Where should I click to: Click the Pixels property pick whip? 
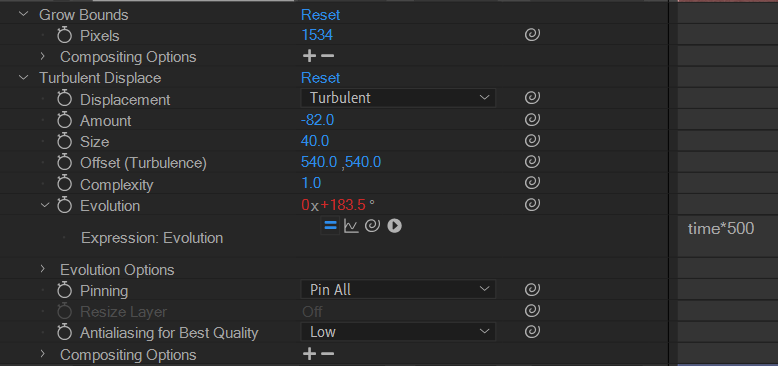point(532,35)
